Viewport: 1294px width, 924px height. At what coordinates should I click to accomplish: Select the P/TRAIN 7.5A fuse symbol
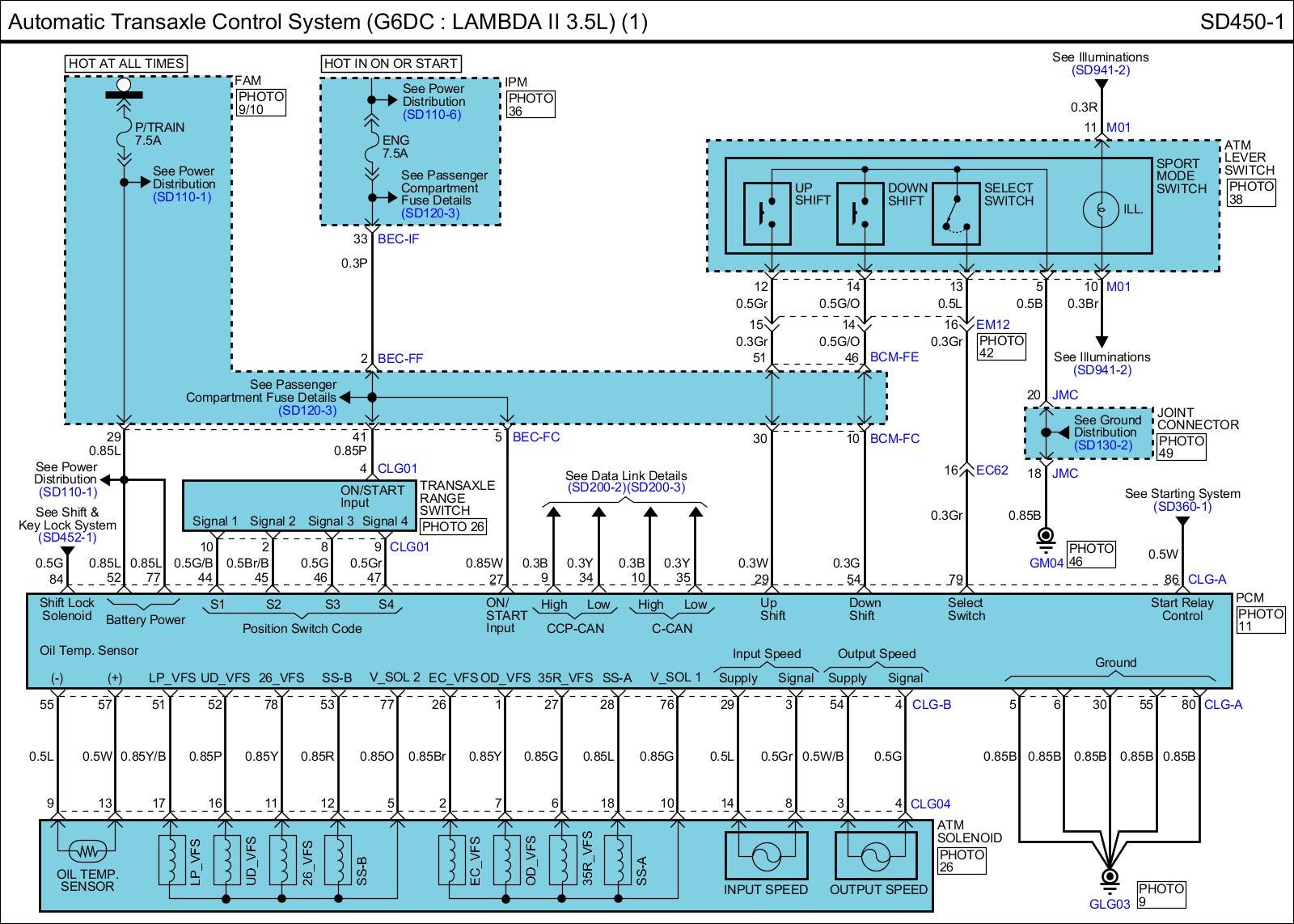(x=124, y=134)
